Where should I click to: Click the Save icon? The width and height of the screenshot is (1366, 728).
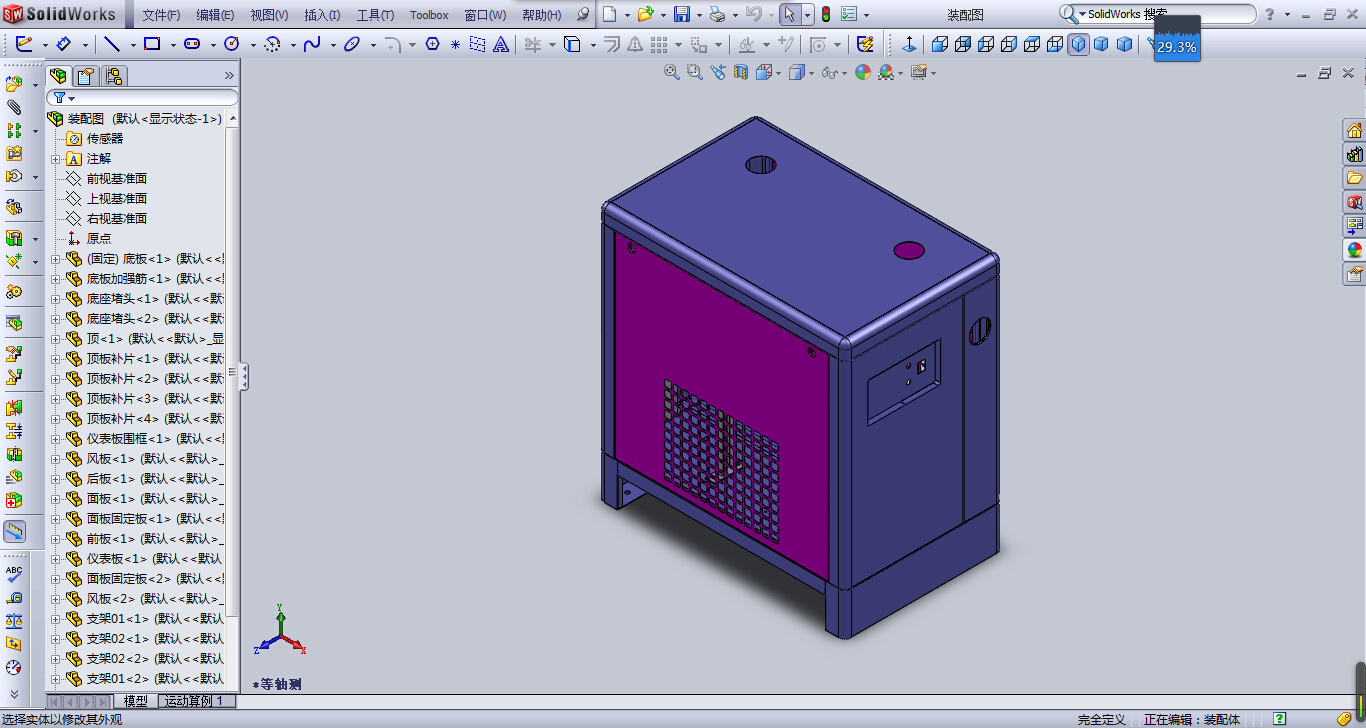click(x=682, y=14)
